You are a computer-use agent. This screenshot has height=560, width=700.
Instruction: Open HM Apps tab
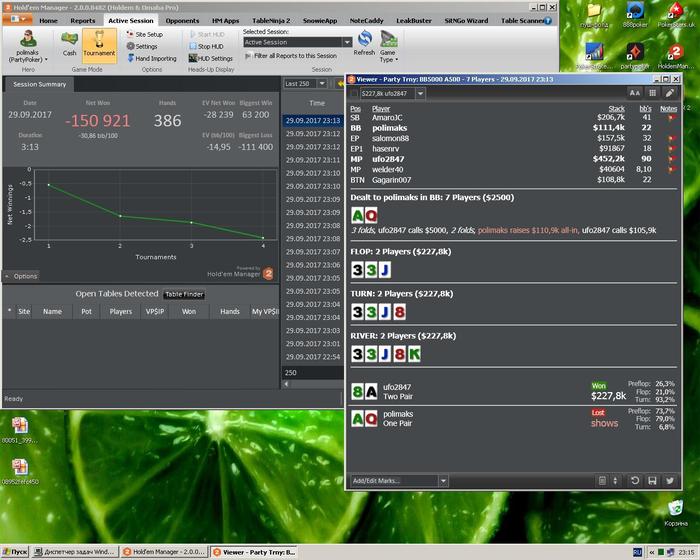(225, 21)
